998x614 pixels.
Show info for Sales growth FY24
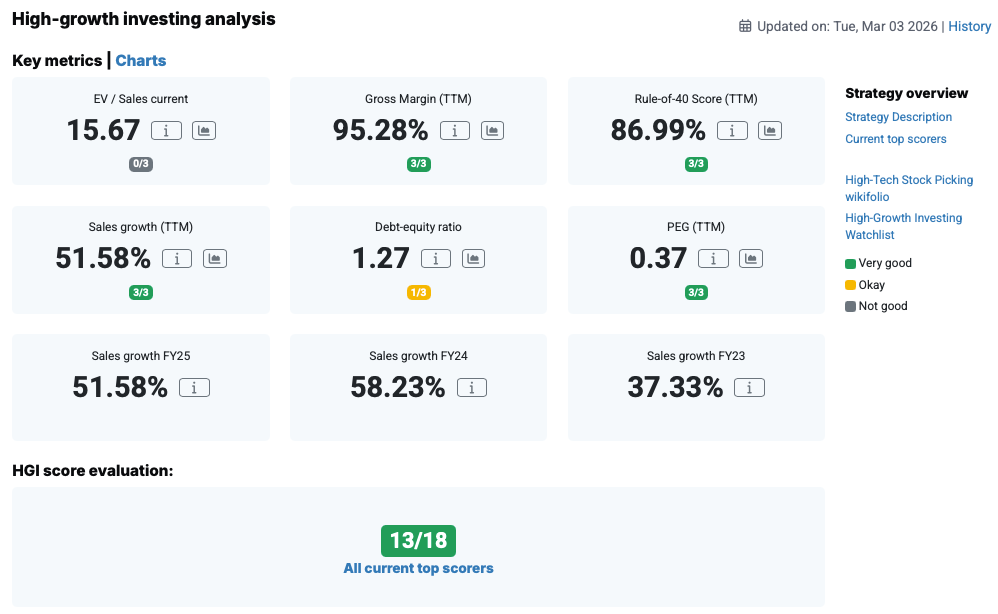[472, 388]
